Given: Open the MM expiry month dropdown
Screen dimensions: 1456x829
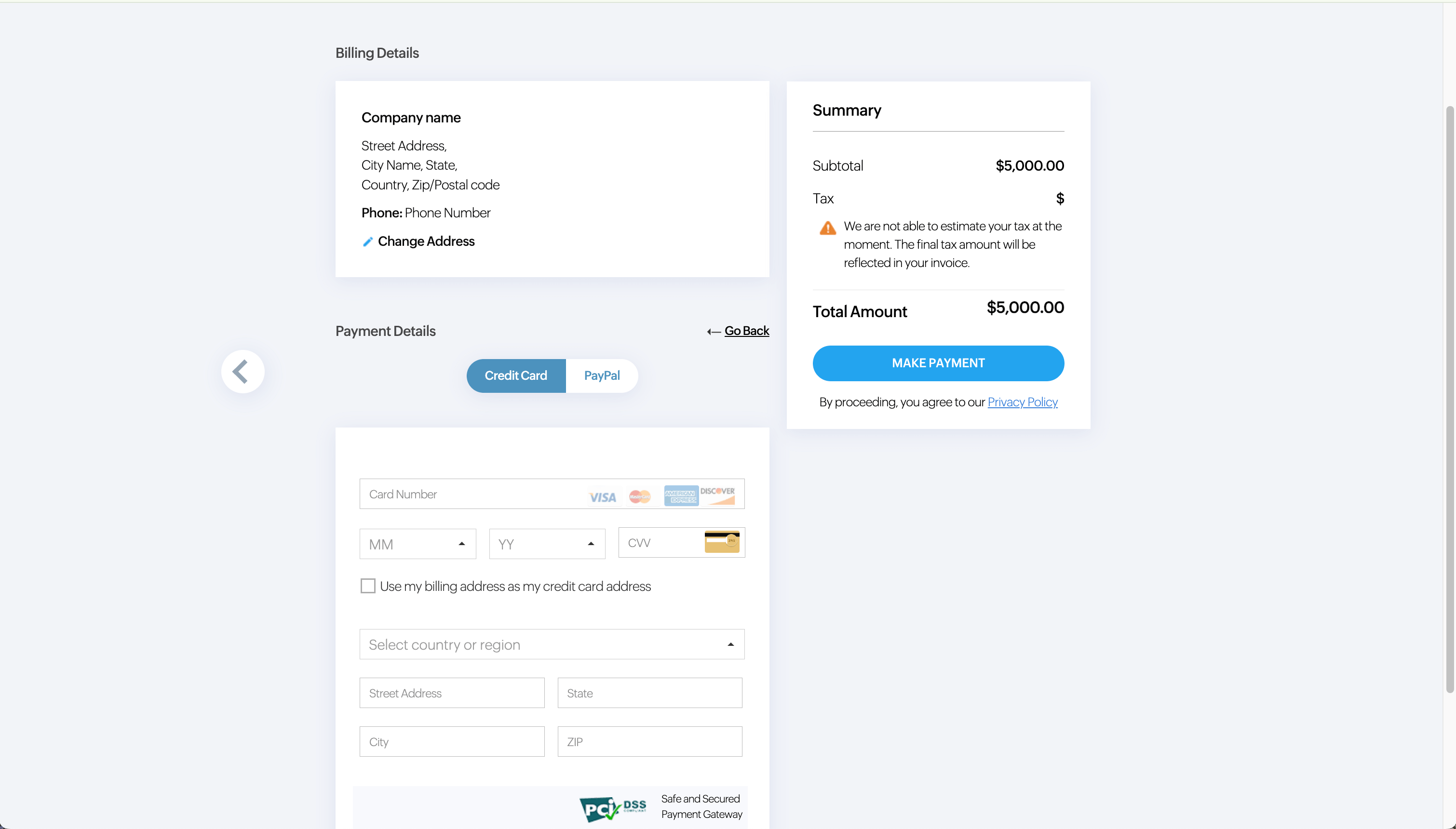Looking at the screenshot, I should [x=418, y=544].
